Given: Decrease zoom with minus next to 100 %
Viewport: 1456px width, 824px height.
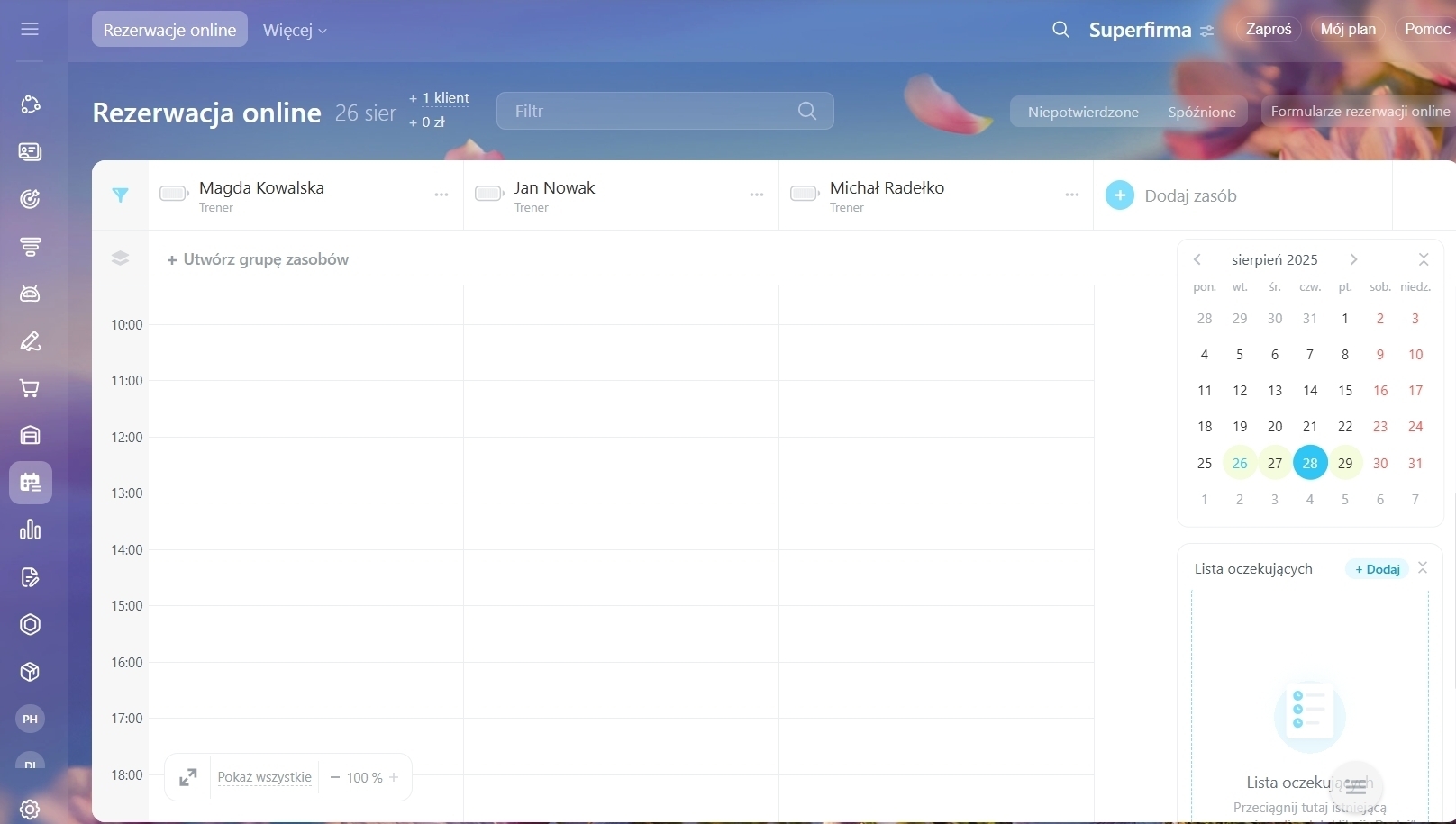Looking at the screenshot, I should pyautogui.click(x=335, y=777).
